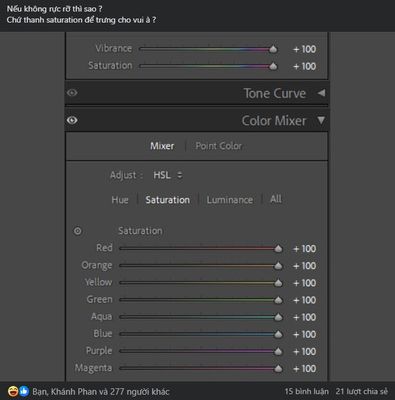Click the basic Saturation slider handle
This screenshot has height=400, width=395.
click(x=273, y=66)
